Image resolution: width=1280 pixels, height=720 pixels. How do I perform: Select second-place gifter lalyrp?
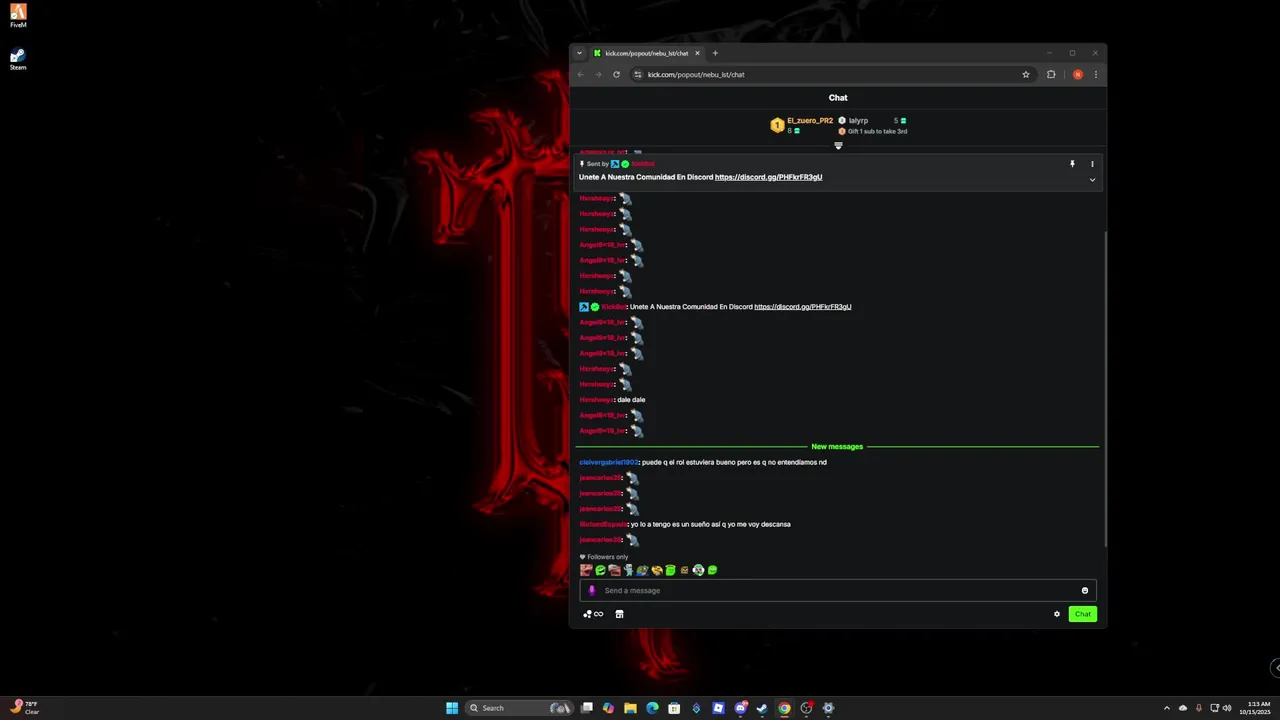click(x=858, y=121)
